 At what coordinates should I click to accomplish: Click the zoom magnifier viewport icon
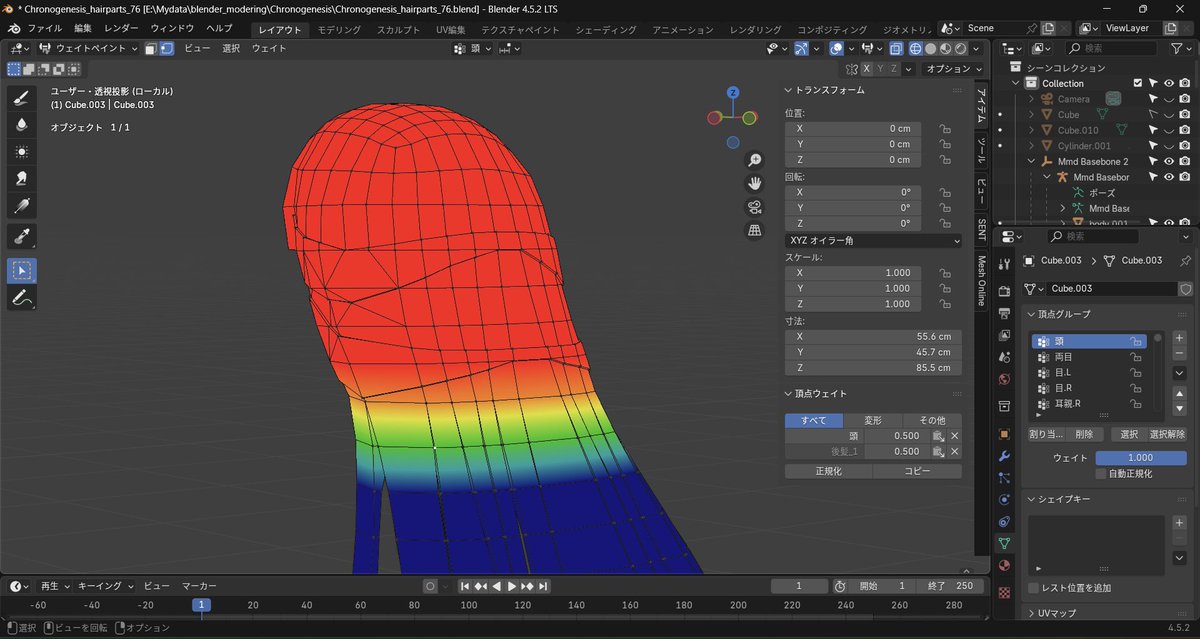(x=755, y=160)
